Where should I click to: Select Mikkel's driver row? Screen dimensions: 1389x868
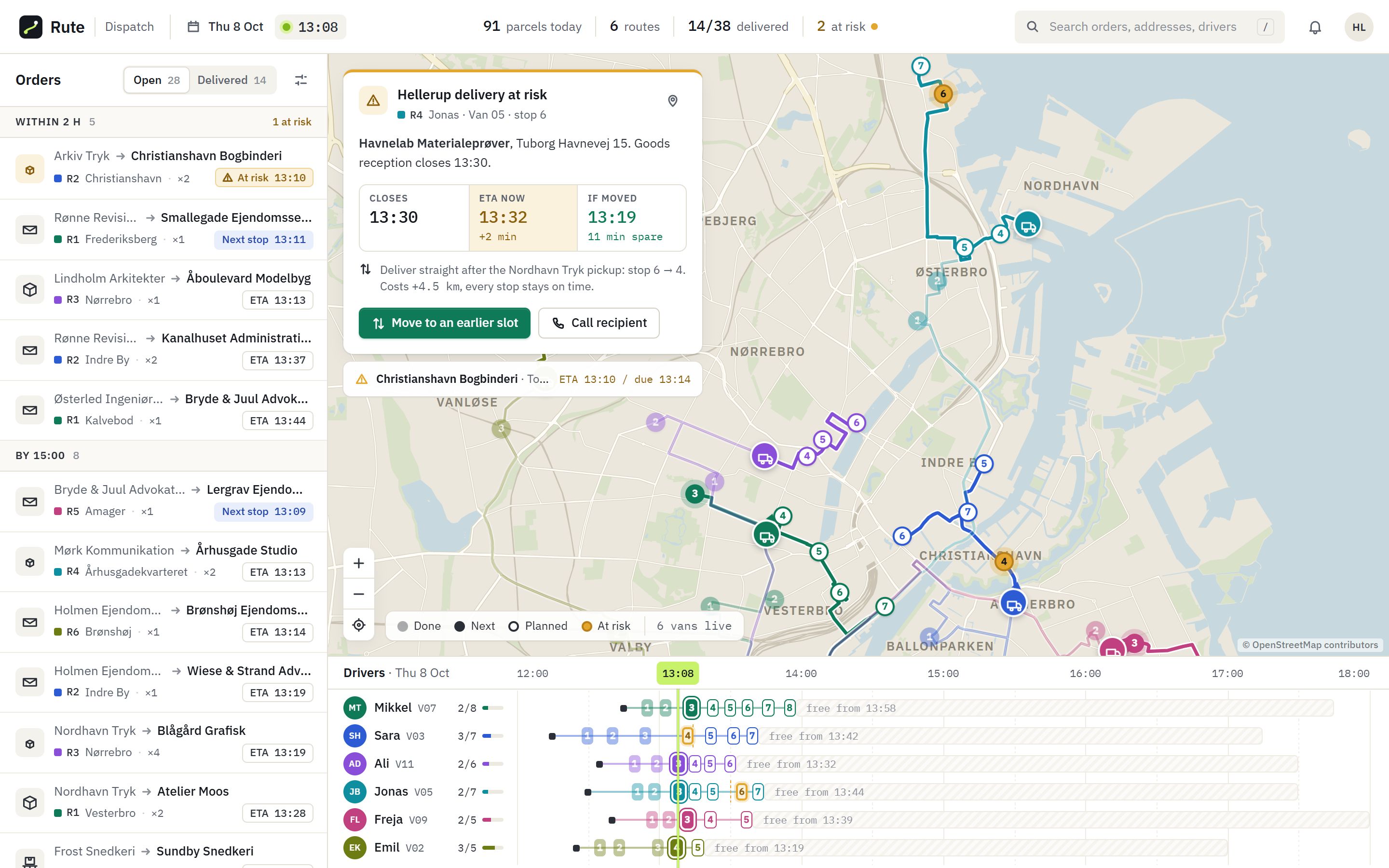click(858, 708)
